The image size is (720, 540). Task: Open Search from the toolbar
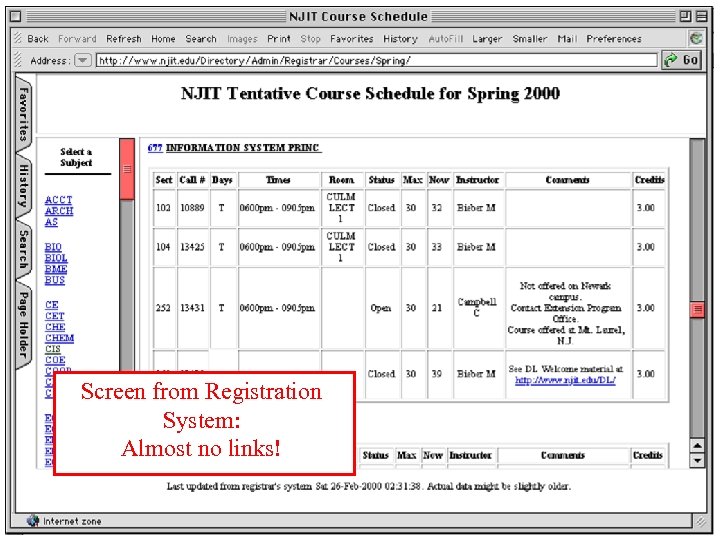click(x=201, y=39)
